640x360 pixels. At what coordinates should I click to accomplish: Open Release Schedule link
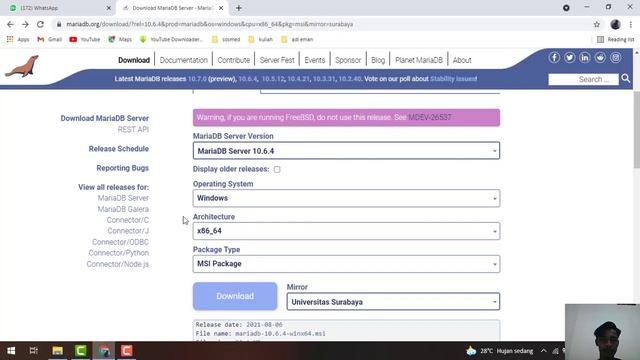(x=118, y=149)
